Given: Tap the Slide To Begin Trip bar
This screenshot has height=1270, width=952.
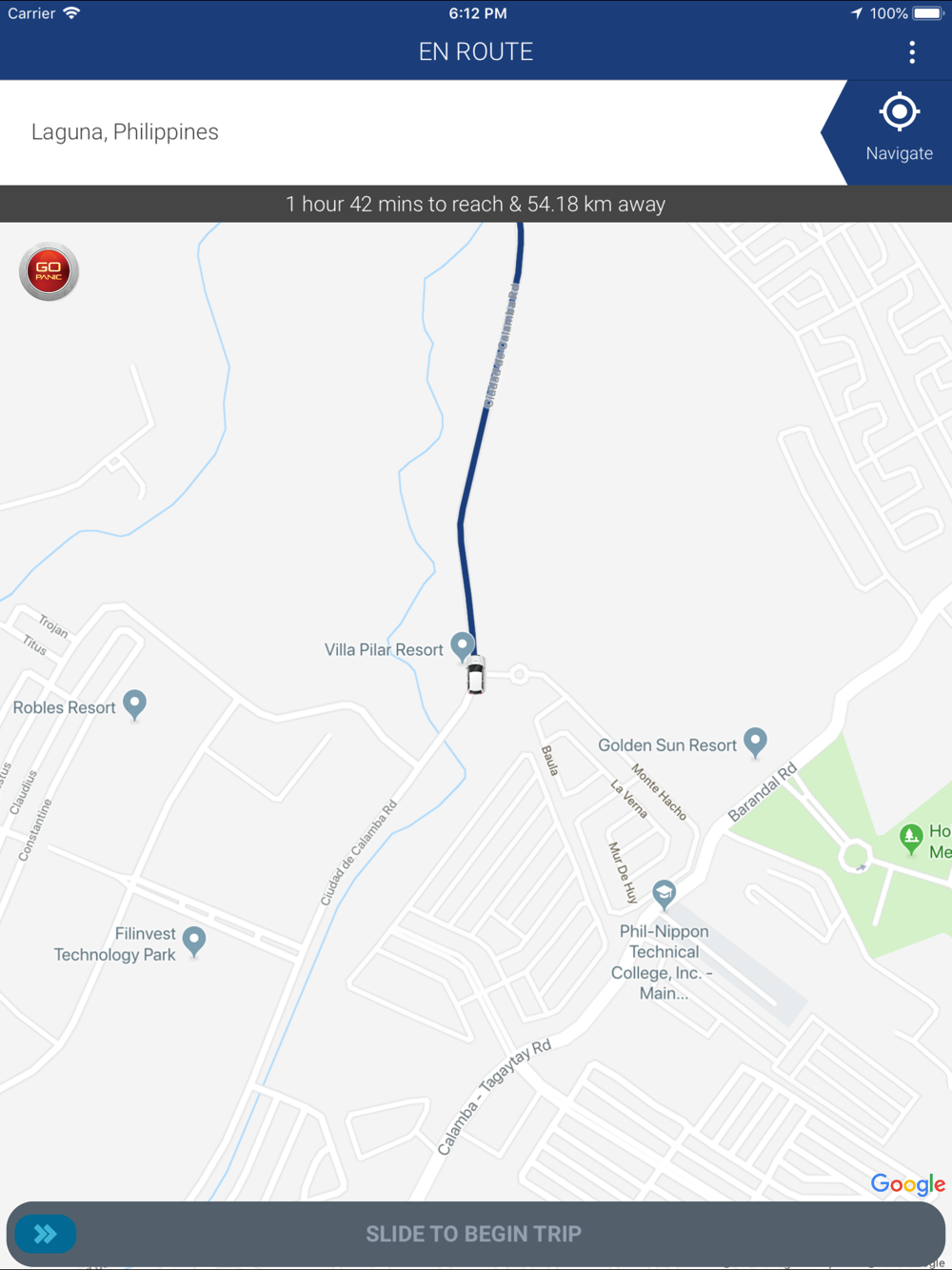Looking at the screenshot, I should [476, 1234].
